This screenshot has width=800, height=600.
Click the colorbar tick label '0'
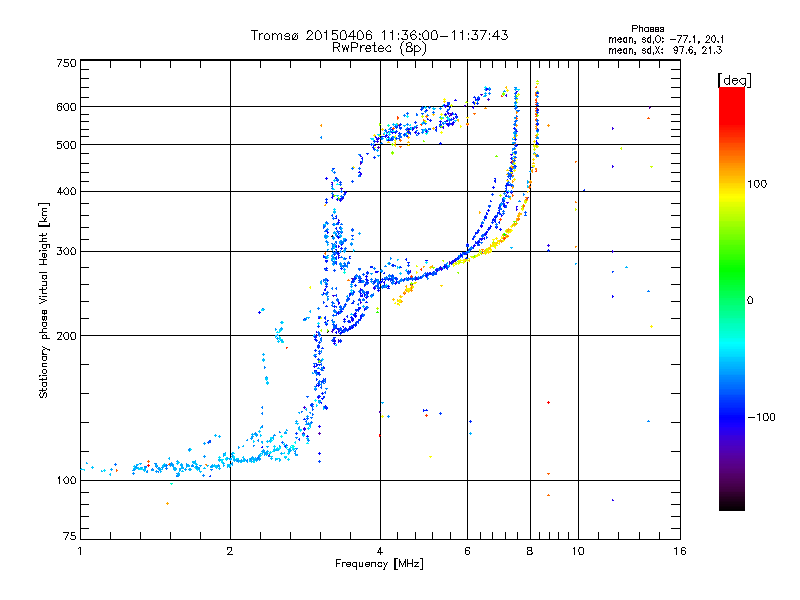[749, 301]
